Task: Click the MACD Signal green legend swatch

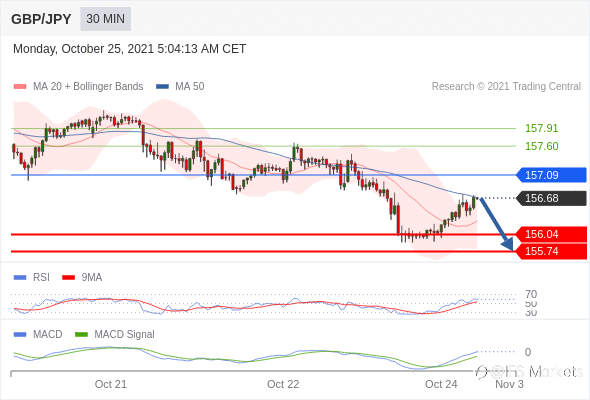Action: [x=81, y=334]
